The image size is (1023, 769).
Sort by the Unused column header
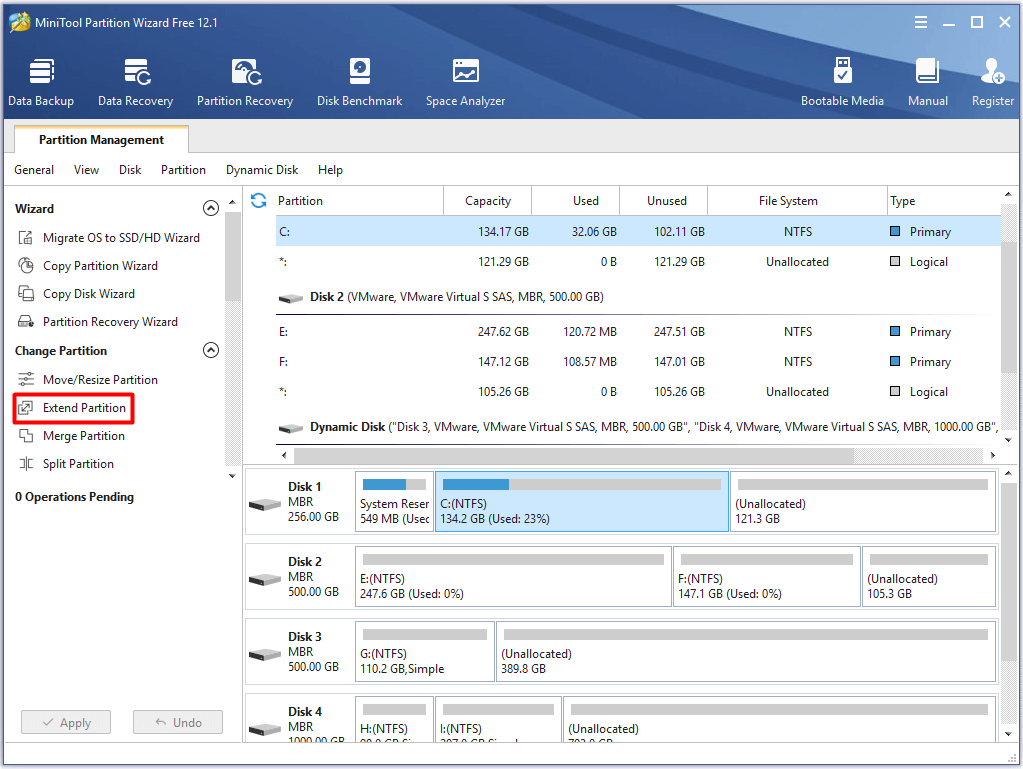pos(664,201)
